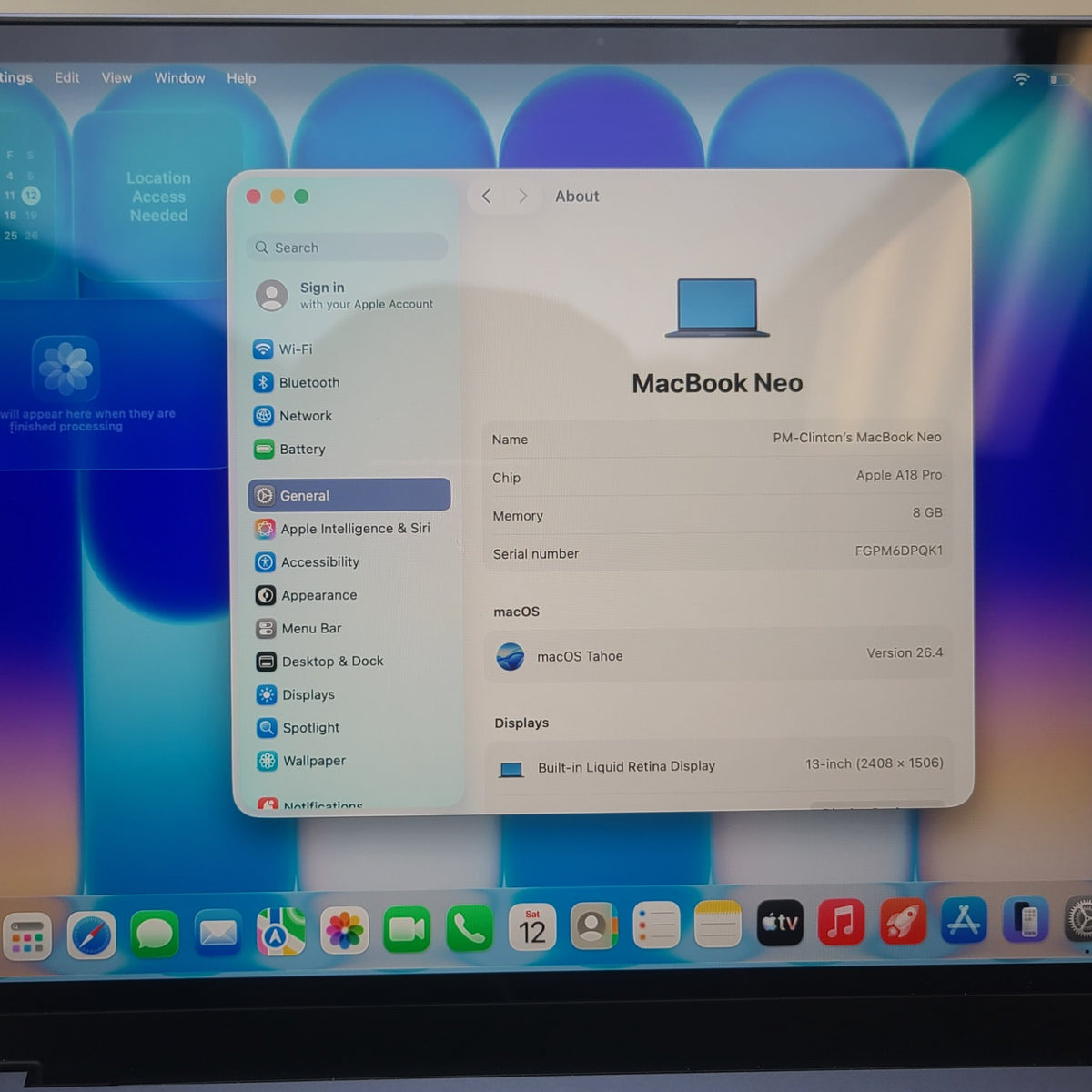Launch Apple TV from the Dock

pyautogui.click(x=780, y=923)
